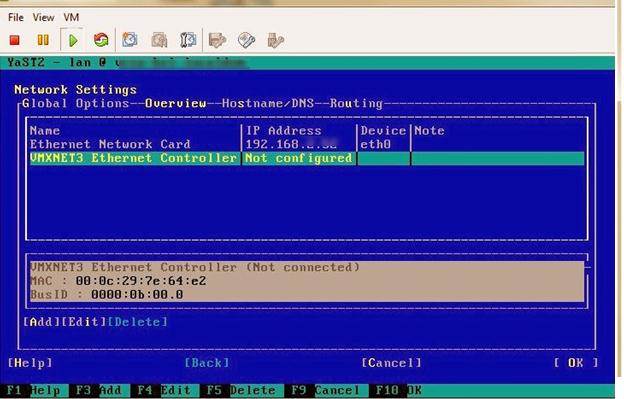Image resolution: width=624 pixels, height=399 pixels.
Task: Open the Routing tab
Action: [x=356, y=103]
